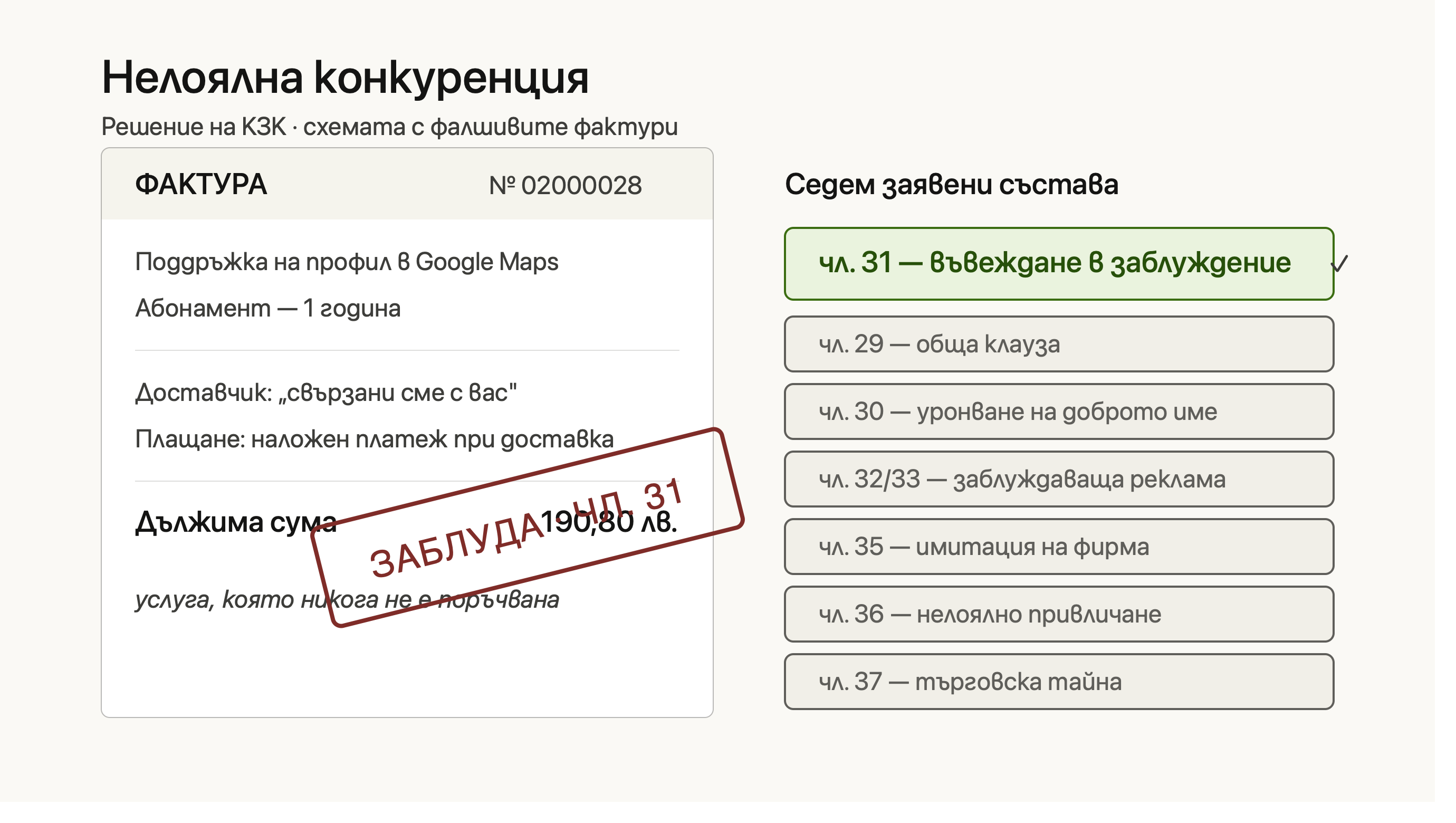Click line Поддръжка на профил в Google Maps
This screenshot has height=823, width=1456.
347,262
